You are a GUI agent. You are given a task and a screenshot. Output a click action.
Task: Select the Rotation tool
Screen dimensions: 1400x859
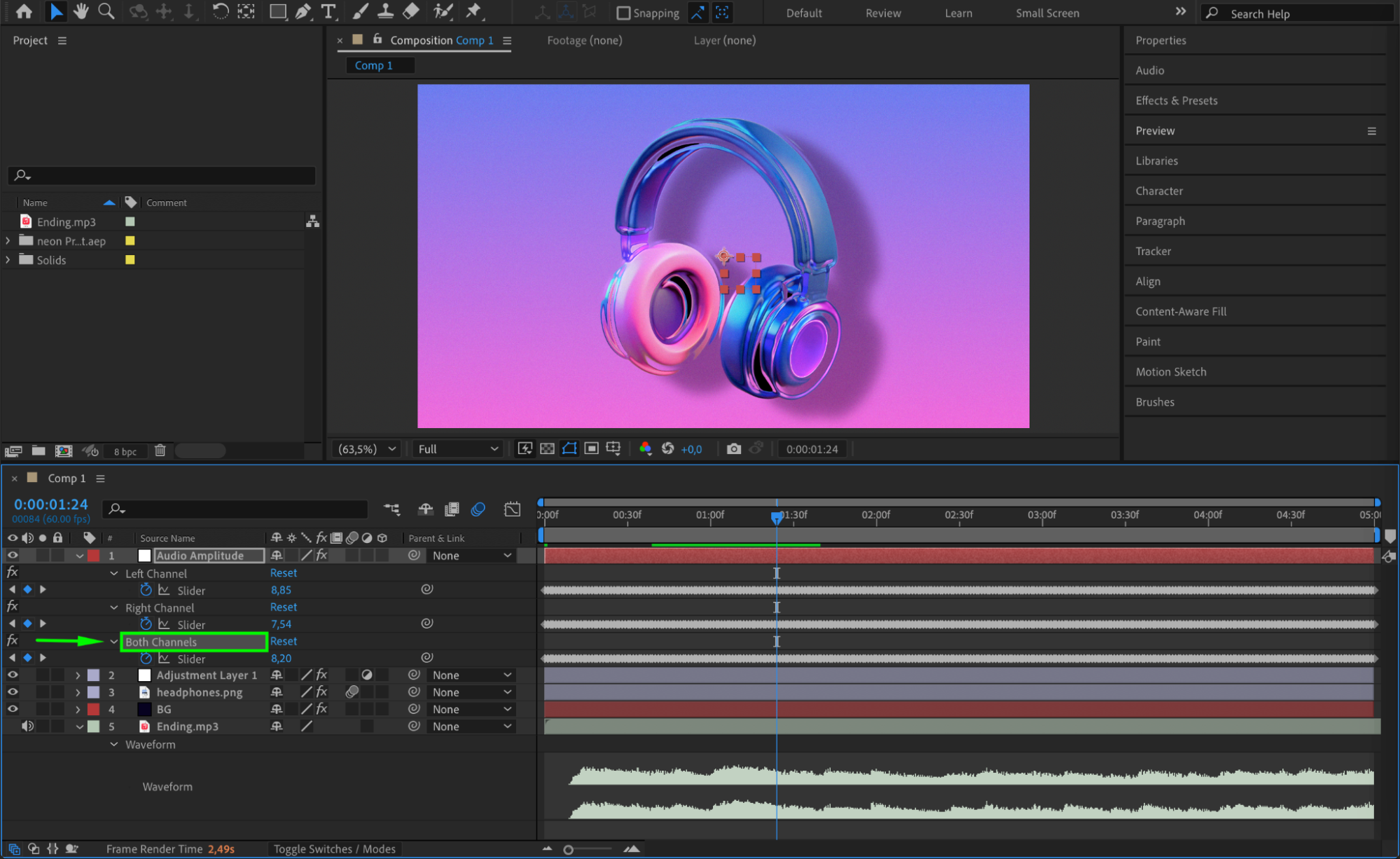click(x=219, y=12)
